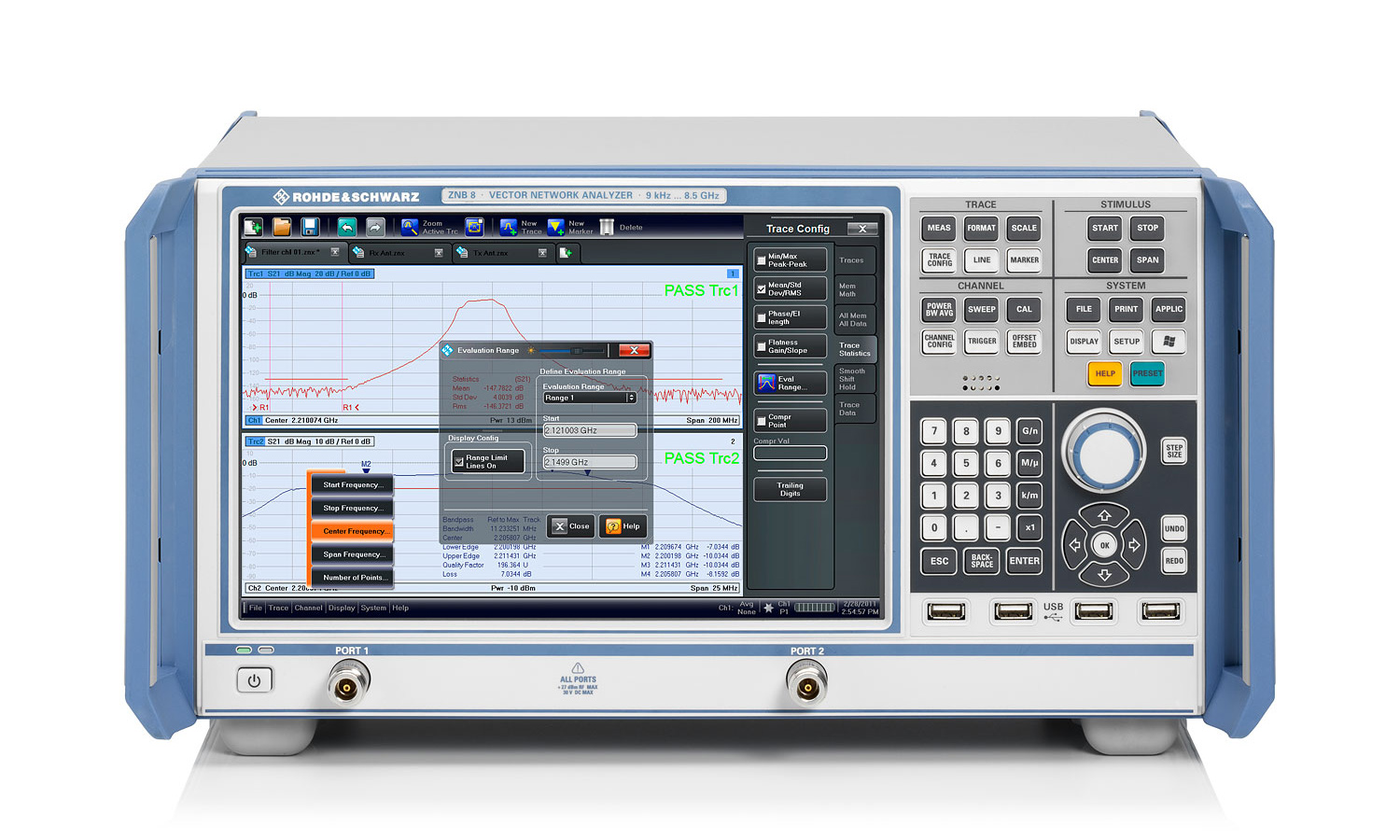Click the round OK key between the arrow keys
Viewport: 1400px width, 840px height.
tap(1105, 545)
